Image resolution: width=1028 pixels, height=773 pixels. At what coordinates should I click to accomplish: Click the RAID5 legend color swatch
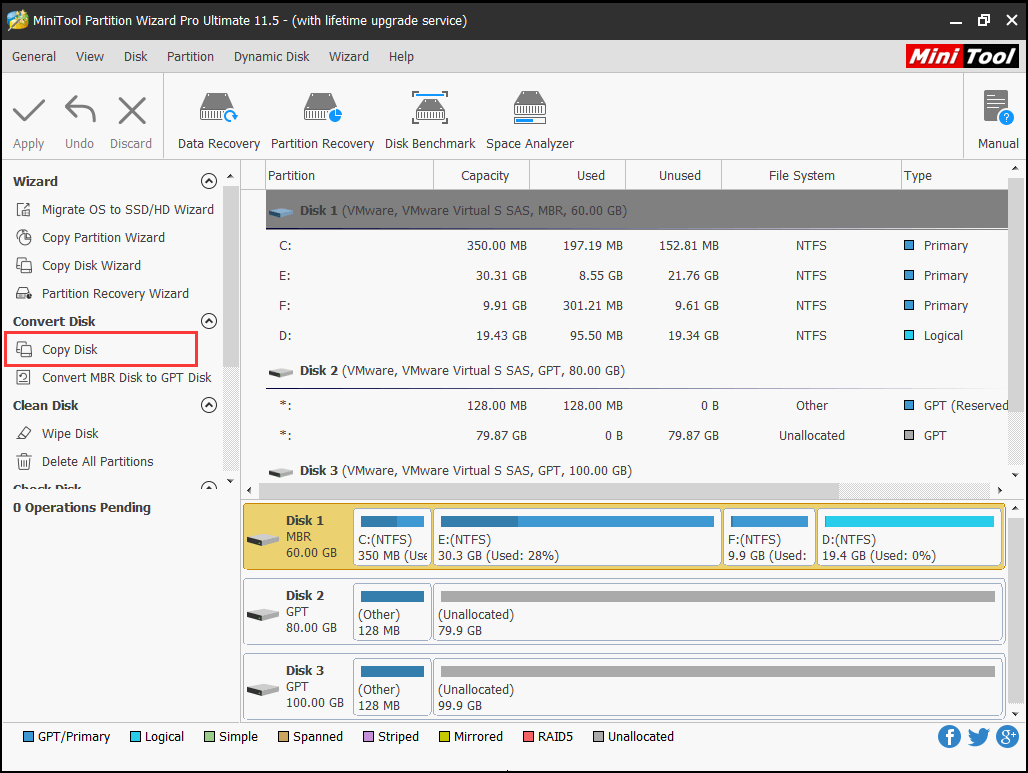(528, 737)
